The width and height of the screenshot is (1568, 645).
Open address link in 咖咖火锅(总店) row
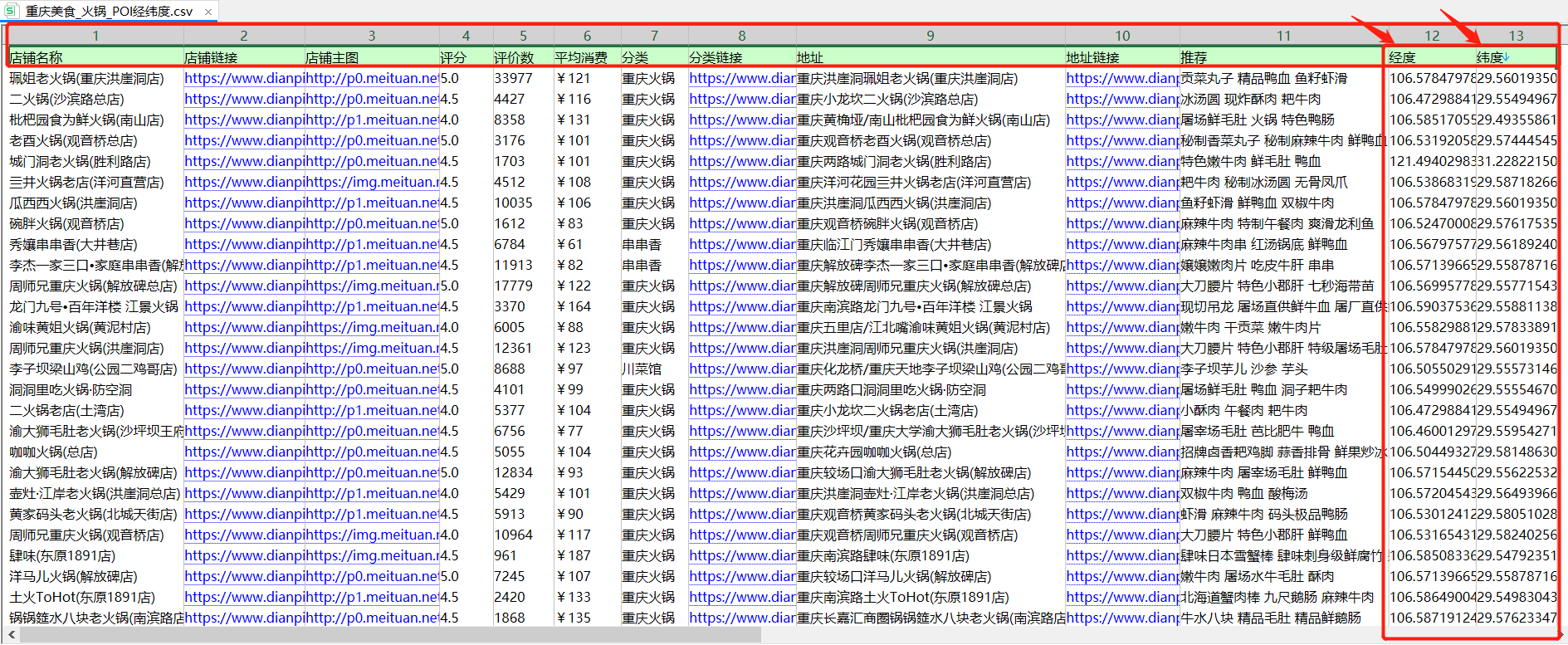[1122, 452]
